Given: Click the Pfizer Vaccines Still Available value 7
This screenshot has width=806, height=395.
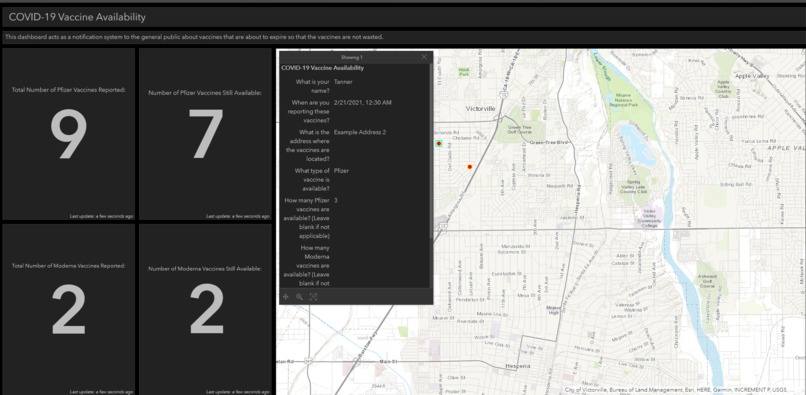Looking at the screenshot, I should (x=206, y=134).
